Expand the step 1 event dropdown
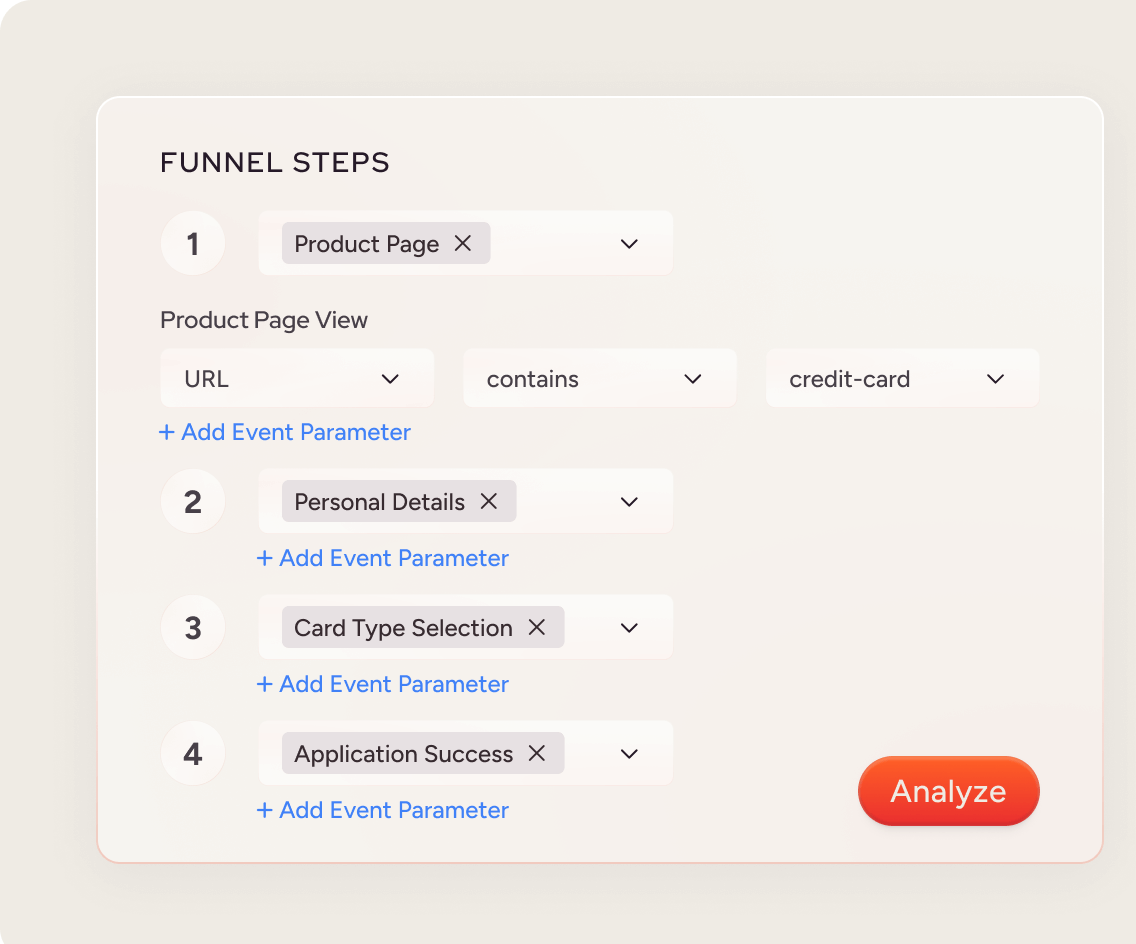 tap(629, 243)
